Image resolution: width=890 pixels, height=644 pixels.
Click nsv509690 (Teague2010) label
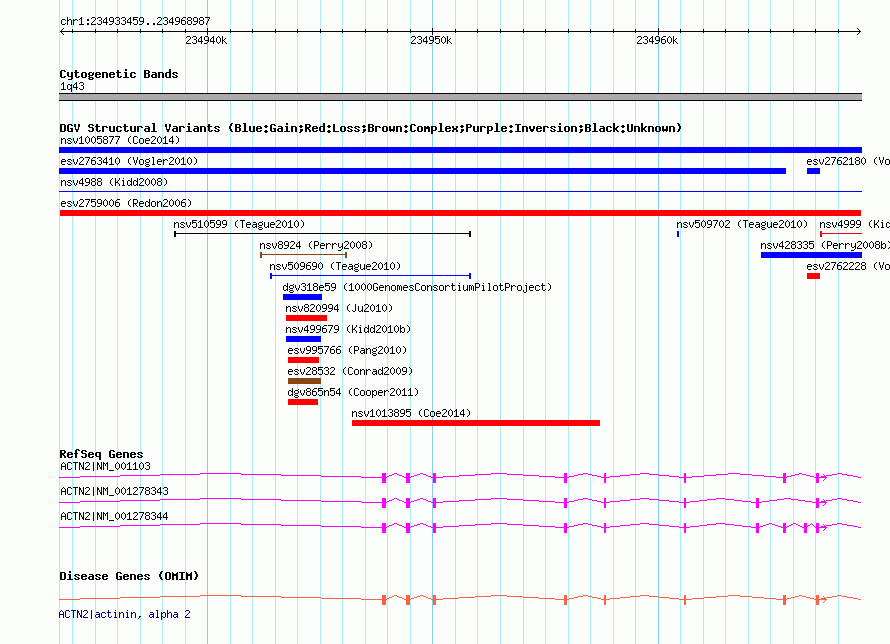point(335,266)
